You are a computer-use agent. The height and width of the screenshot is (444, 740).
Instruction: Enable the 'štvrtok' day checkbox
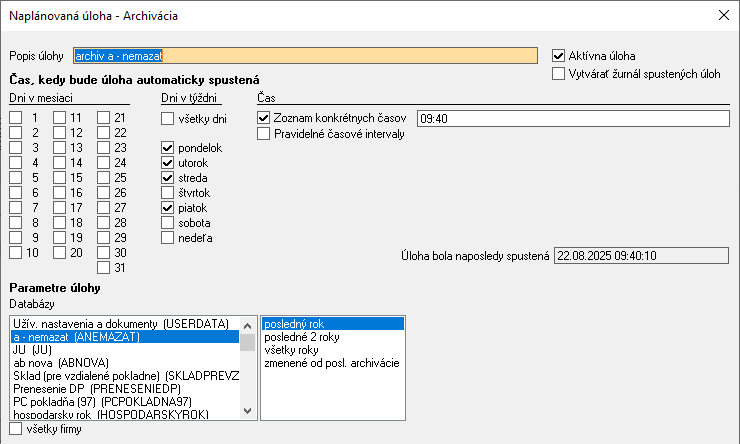coord(168,193)
